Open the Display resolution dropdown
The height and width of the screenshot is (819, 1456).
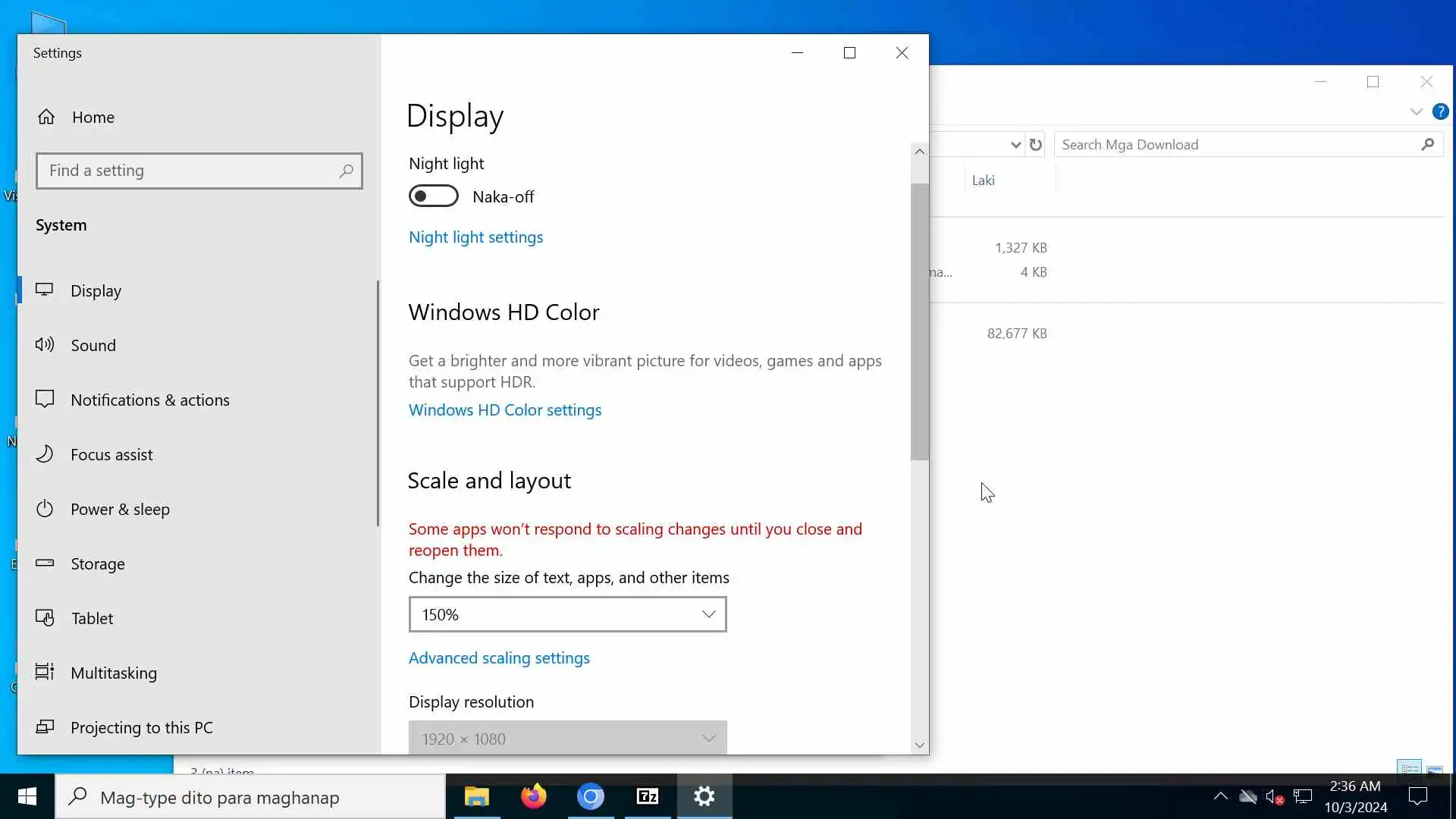(x=567, y=739)
